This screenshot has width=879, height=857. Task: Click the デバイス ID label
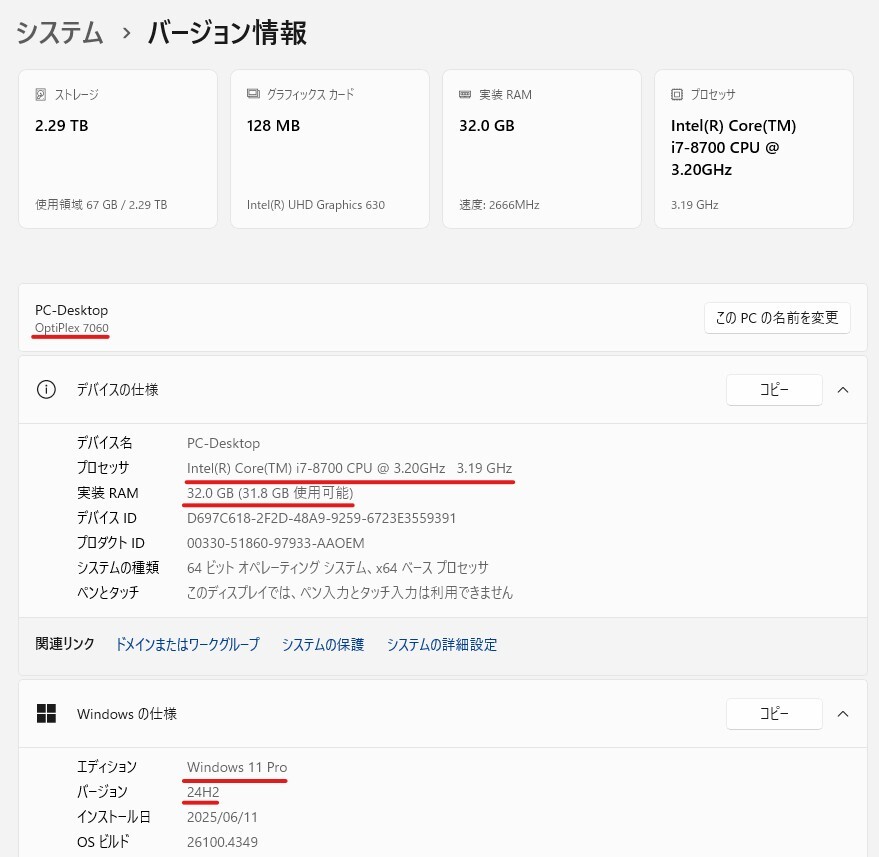[x=107, y=518]
